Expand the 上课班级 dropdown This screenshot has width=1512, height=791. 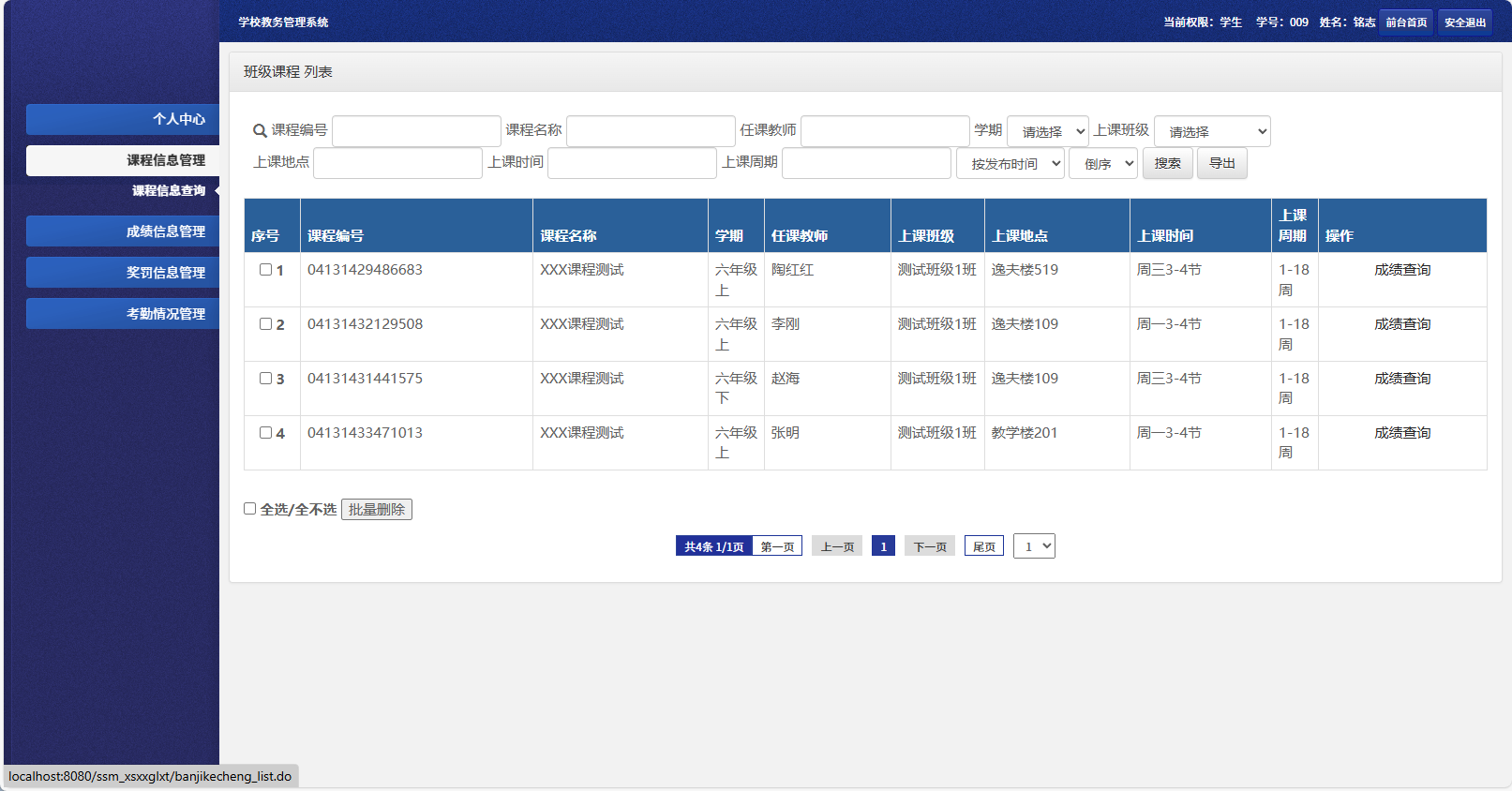click(x=1211, y=132)
